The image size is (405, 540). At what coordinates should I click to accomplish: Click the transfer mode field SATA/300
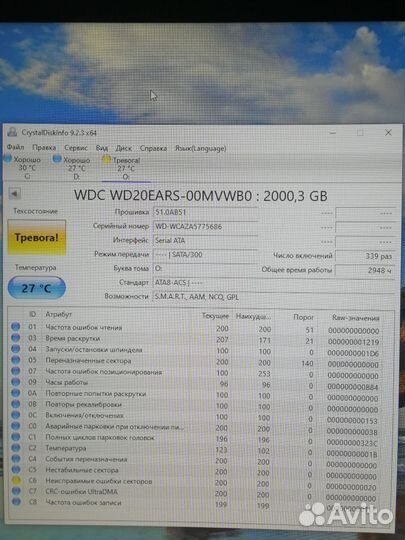click(206, 255)
